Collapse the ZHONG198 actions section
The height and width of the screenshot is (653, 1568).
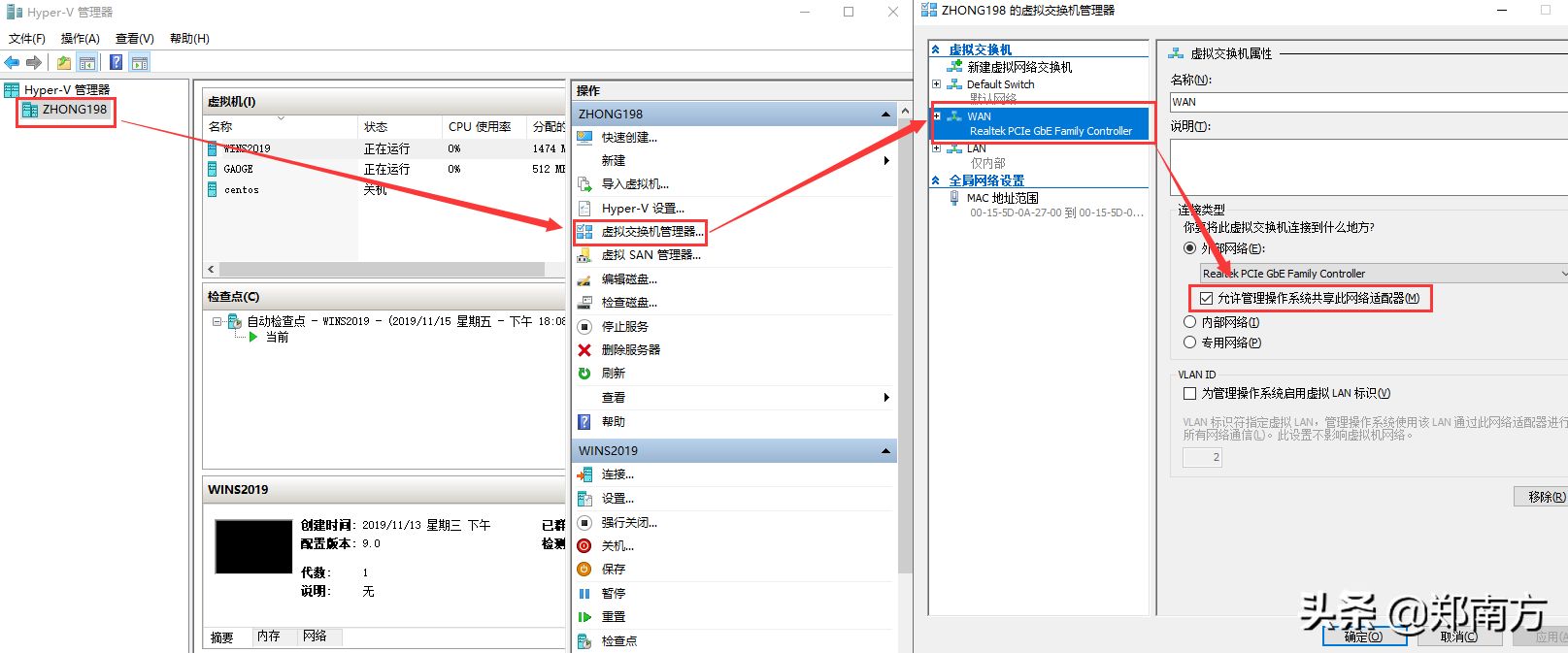(x=885, y=114)
